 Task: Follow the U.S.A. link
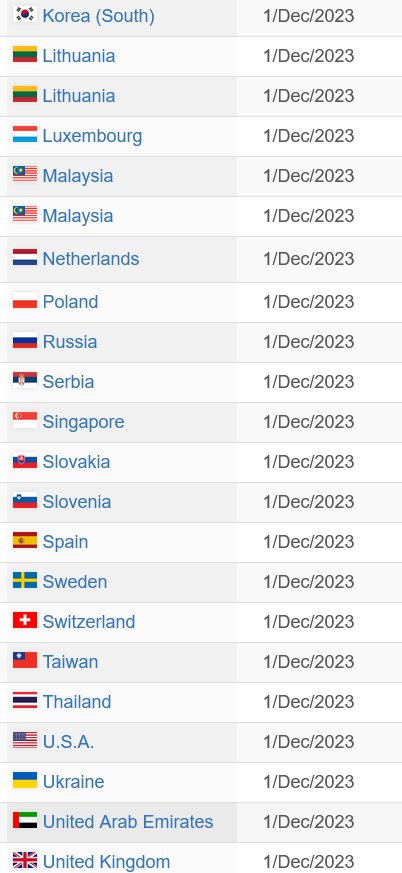[x=68, y=742]
